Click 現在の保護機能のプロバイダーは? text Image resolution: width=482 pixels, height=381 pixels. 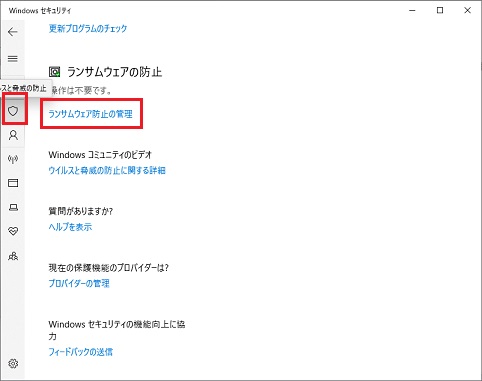(109, 268)
